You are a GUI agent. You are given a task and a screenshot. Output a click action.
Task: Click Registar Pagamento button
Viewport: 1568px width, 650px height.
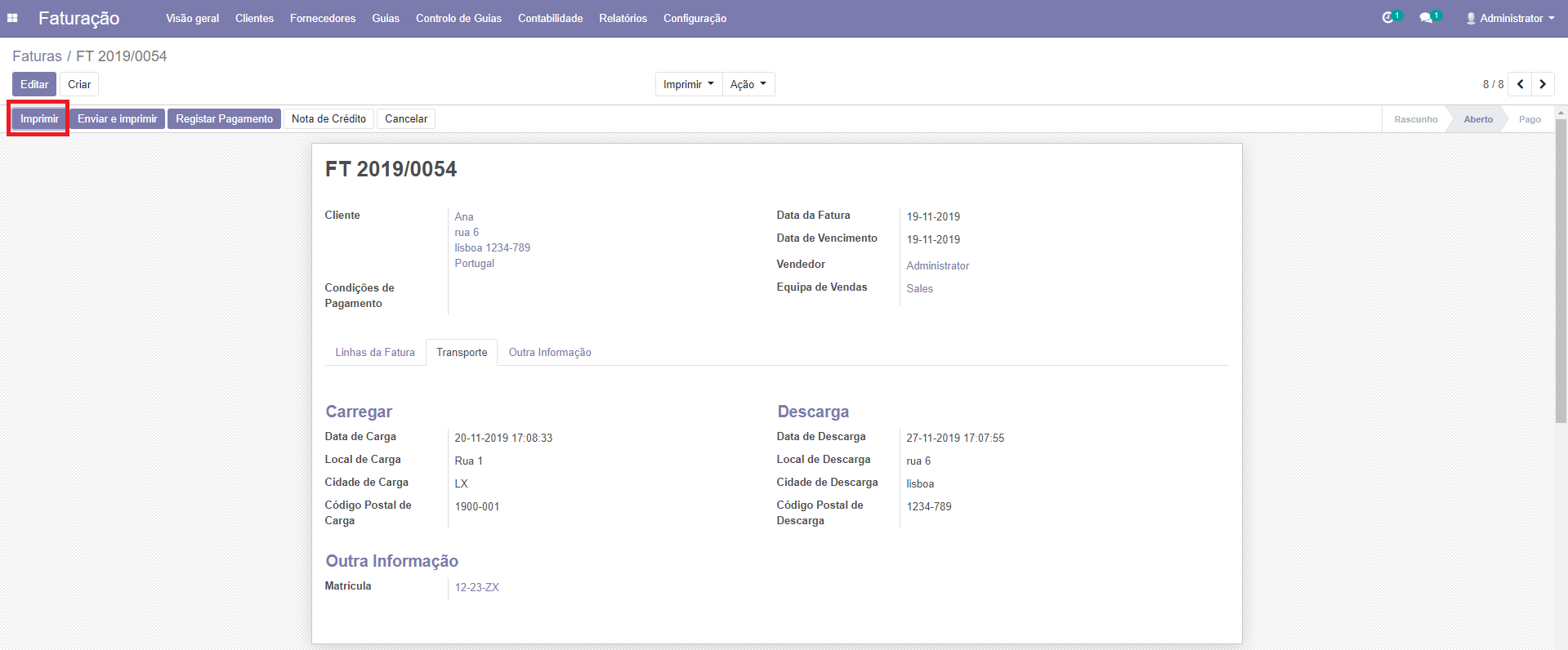224,119
